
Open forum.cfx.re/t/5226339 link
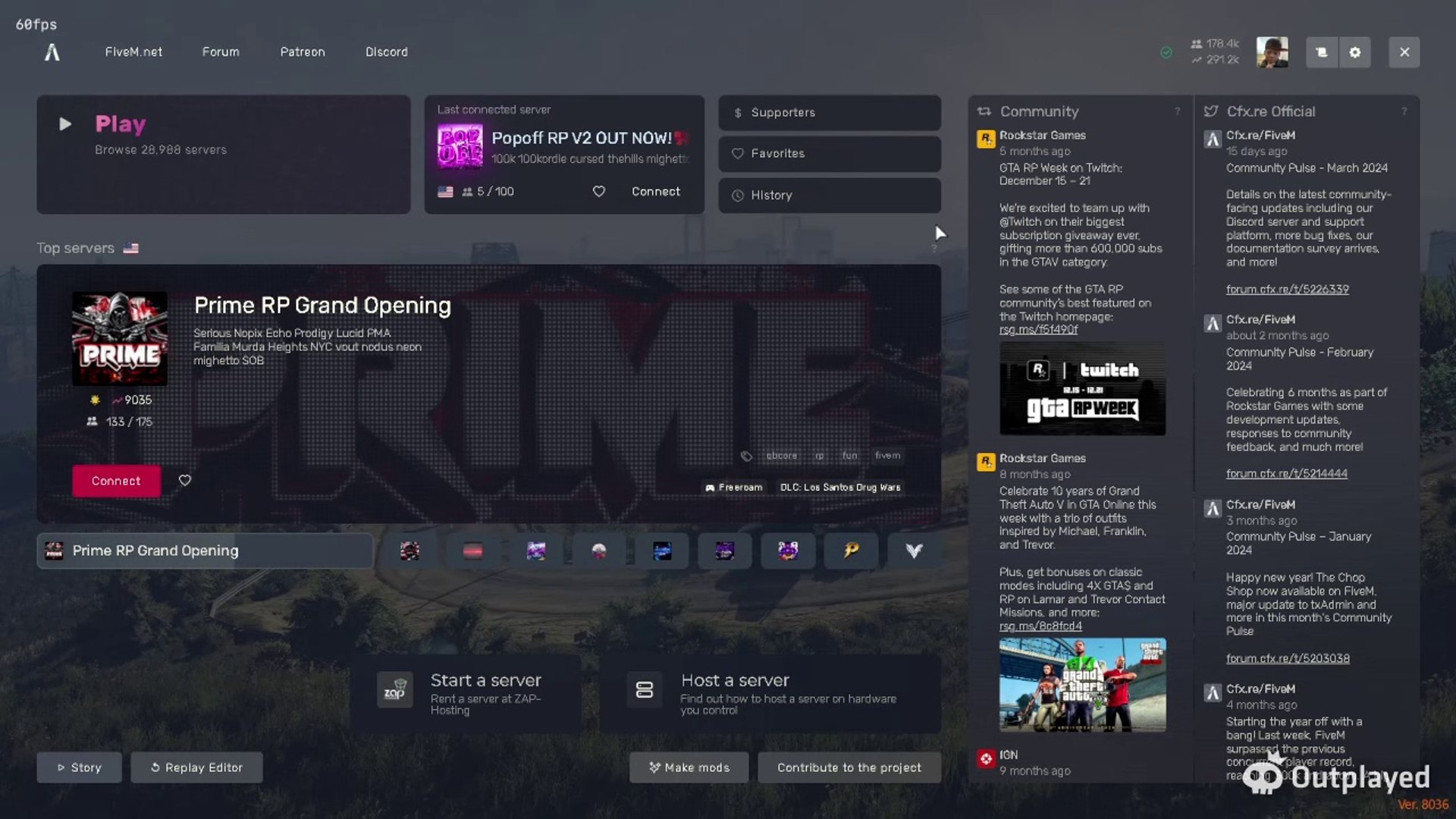1288,290
